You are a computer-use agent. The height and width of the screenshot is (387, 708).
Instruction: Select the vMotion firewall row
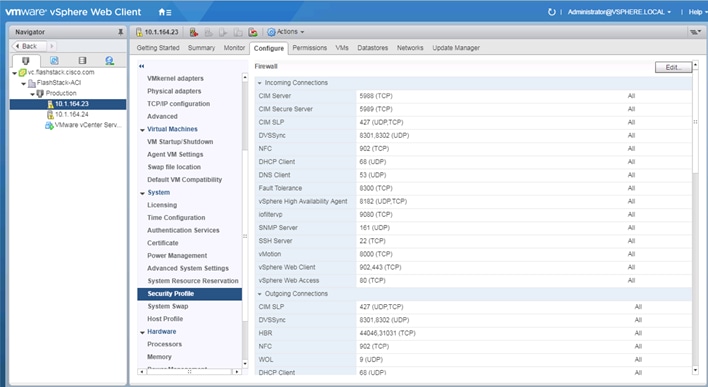(473, 254)
